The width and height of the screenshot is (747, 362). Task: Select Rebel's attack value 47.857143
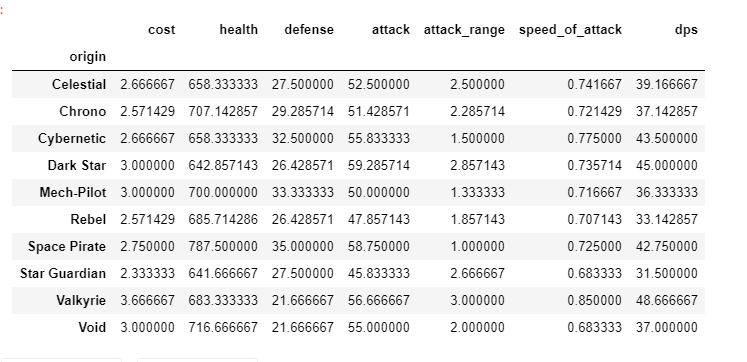(379, 220)
